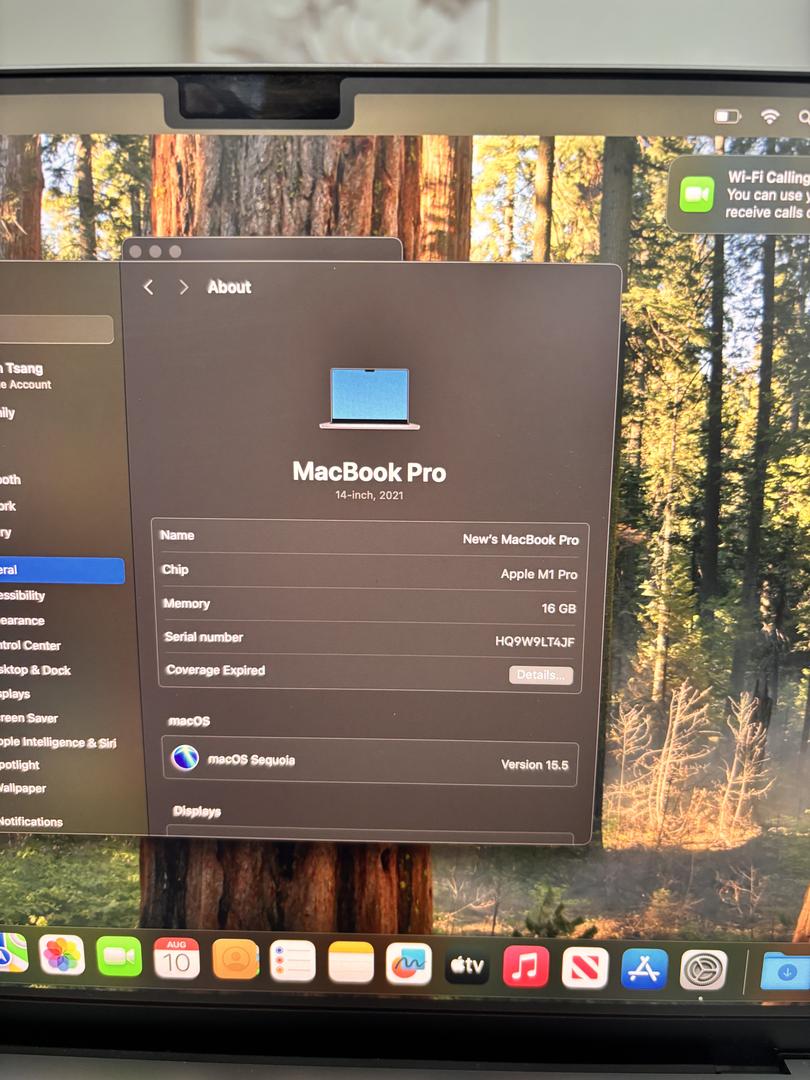This screenshot has width=810, height=1080.
Task: Click the "14-inch, 2021" model text
Action: tap(370, 495)
